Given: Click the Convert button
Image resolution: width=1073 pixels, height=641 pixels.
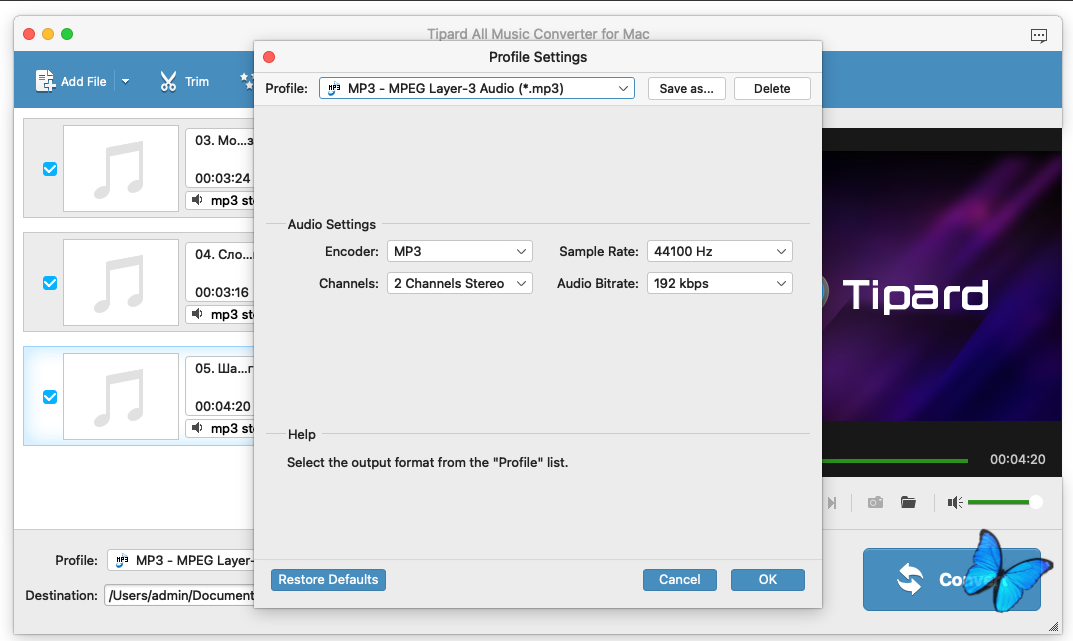Looking at the screenshot, I should tap(952, 579).
